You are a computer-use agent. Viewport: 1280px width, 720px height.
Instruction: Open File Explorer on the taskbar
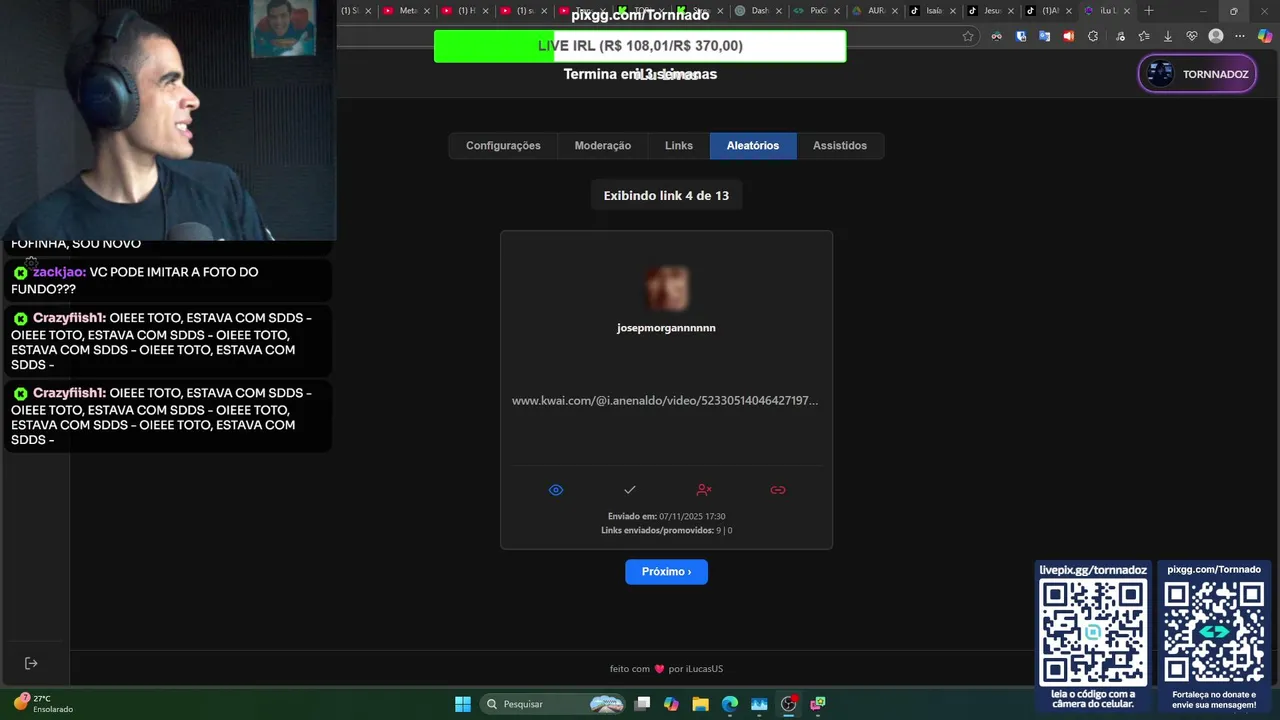click(701, 704)
